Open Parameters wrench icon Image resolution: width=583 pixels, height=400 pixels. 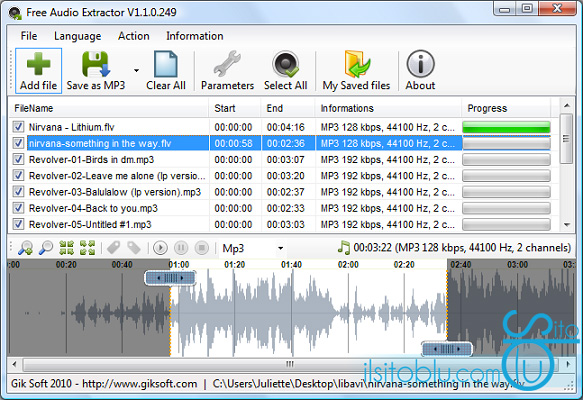click(x=227, y=64)
